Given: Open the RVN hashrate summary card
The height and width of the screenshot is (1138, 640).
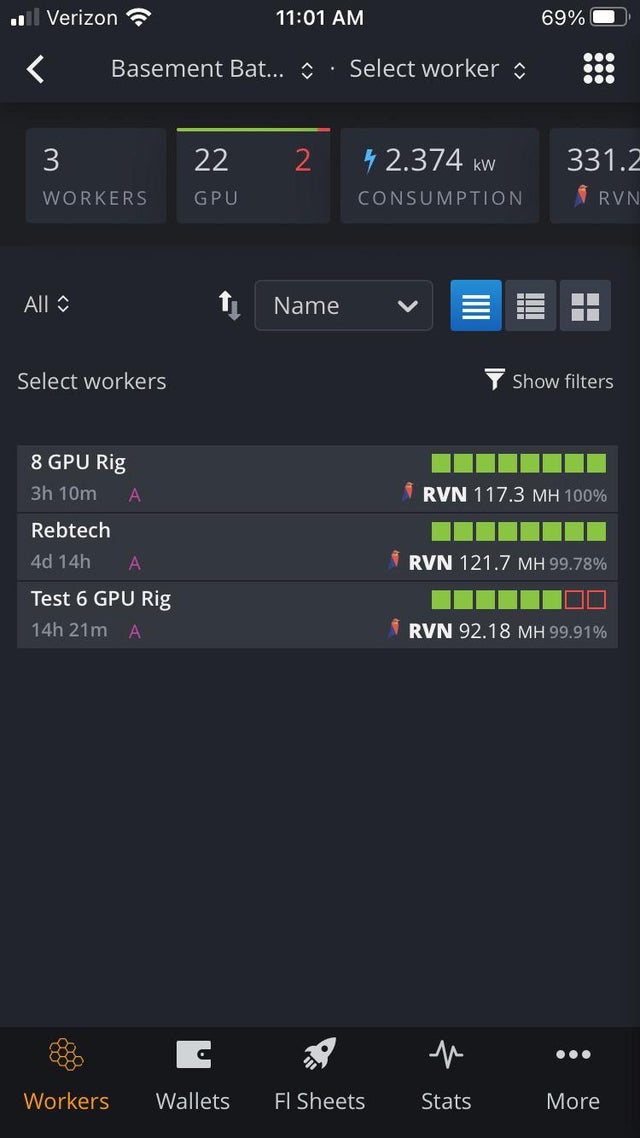Looking at the screenshot, I should coord(595,176).
